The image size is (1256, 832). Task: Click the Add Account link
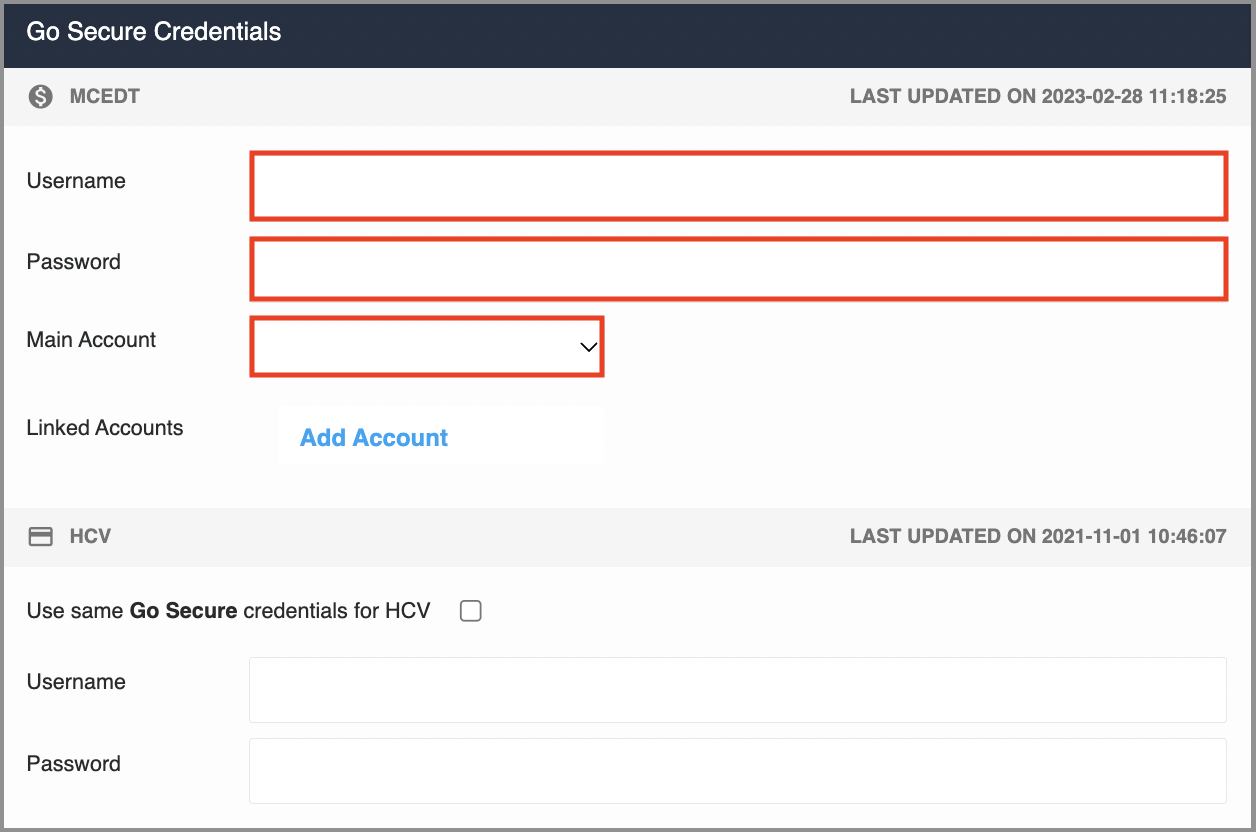pos(374,438)
